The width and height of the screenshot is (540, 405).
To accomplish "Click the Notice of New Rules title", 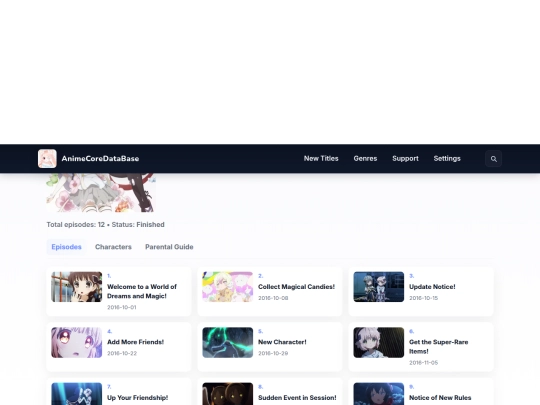I will pos(440,397).
